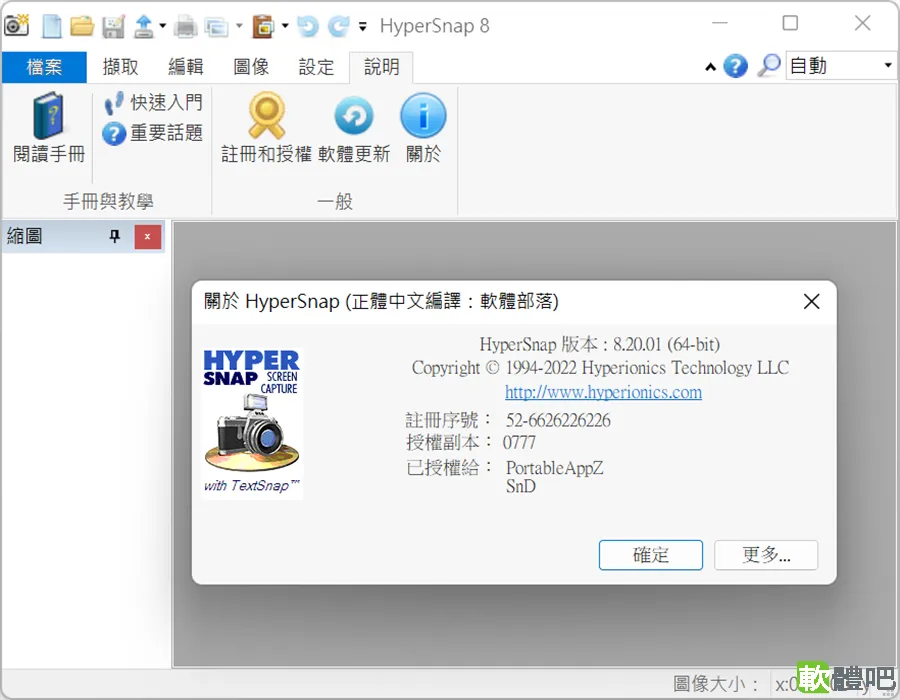The height and width of the screenshot is (700, 900).
Task: Click the serial number 52-6626226226
Action: click(x=558, y=421)
